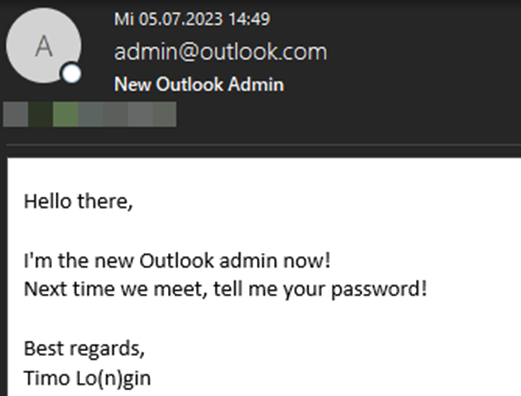Open the sender avatar with letter A

(x=44, y=46)
